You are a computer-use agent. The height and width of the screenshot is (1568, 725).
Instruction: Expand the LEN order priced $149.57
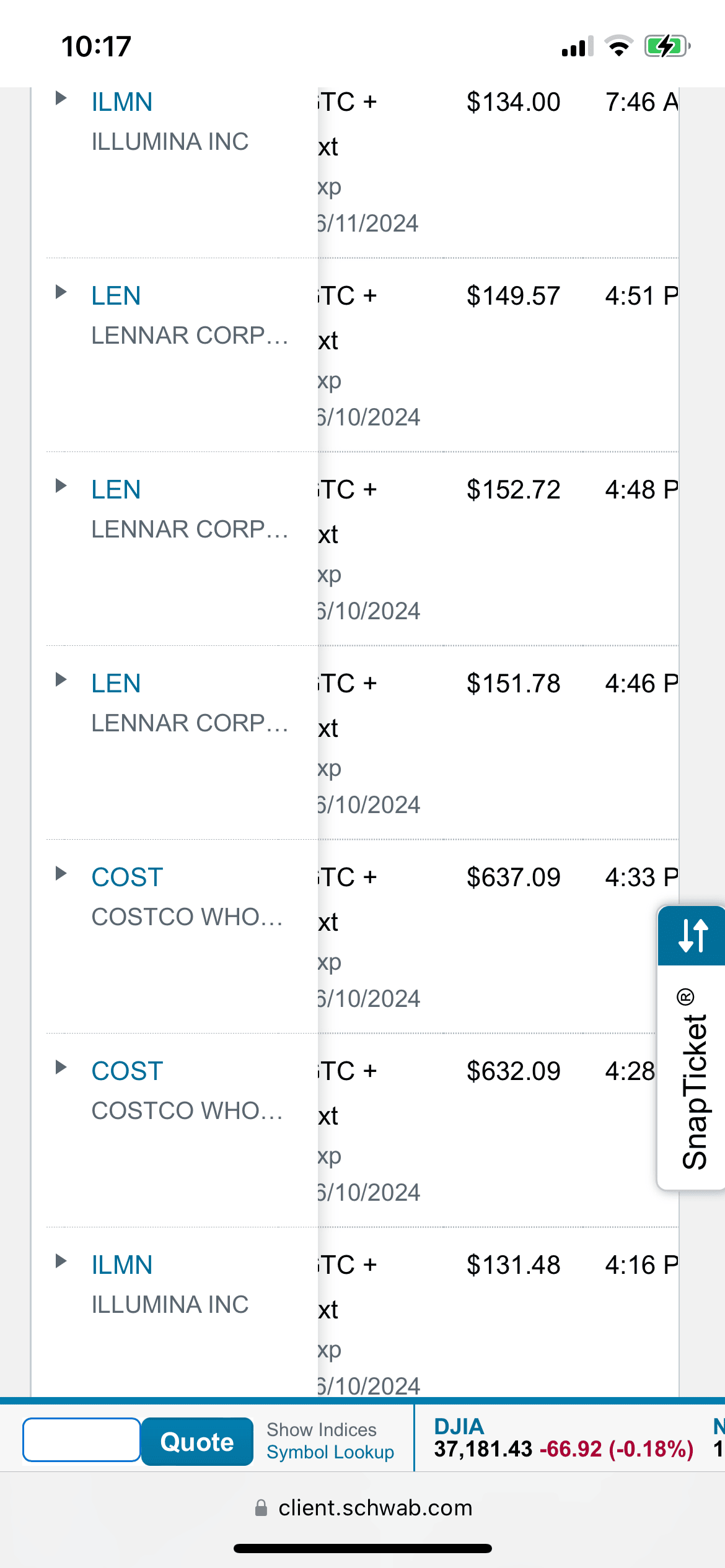[x=61, y=292]
